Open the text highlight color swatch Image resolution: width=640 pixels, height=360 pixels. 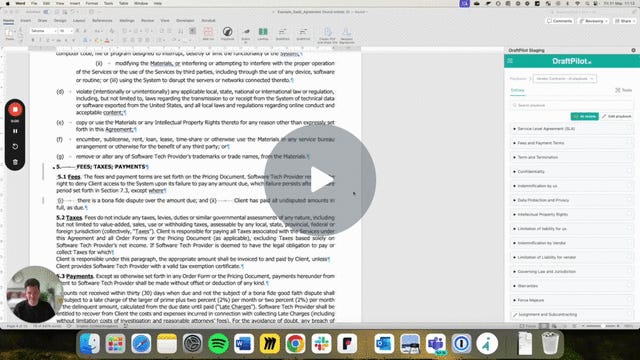point(97,40)
